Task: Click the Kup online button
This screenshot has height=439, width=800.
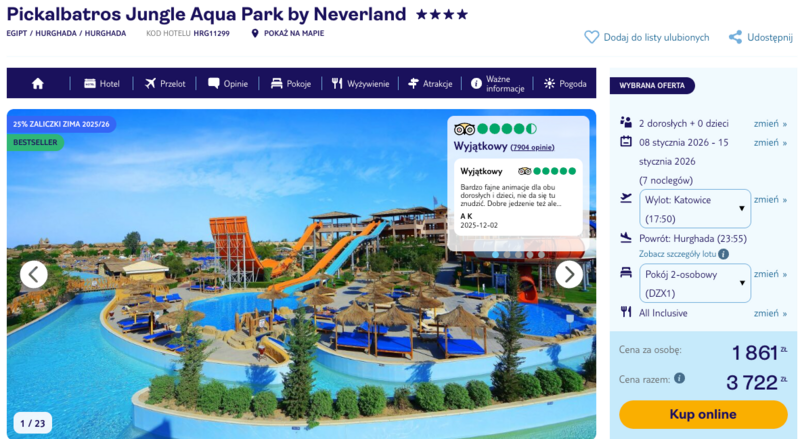Action: 703,414
